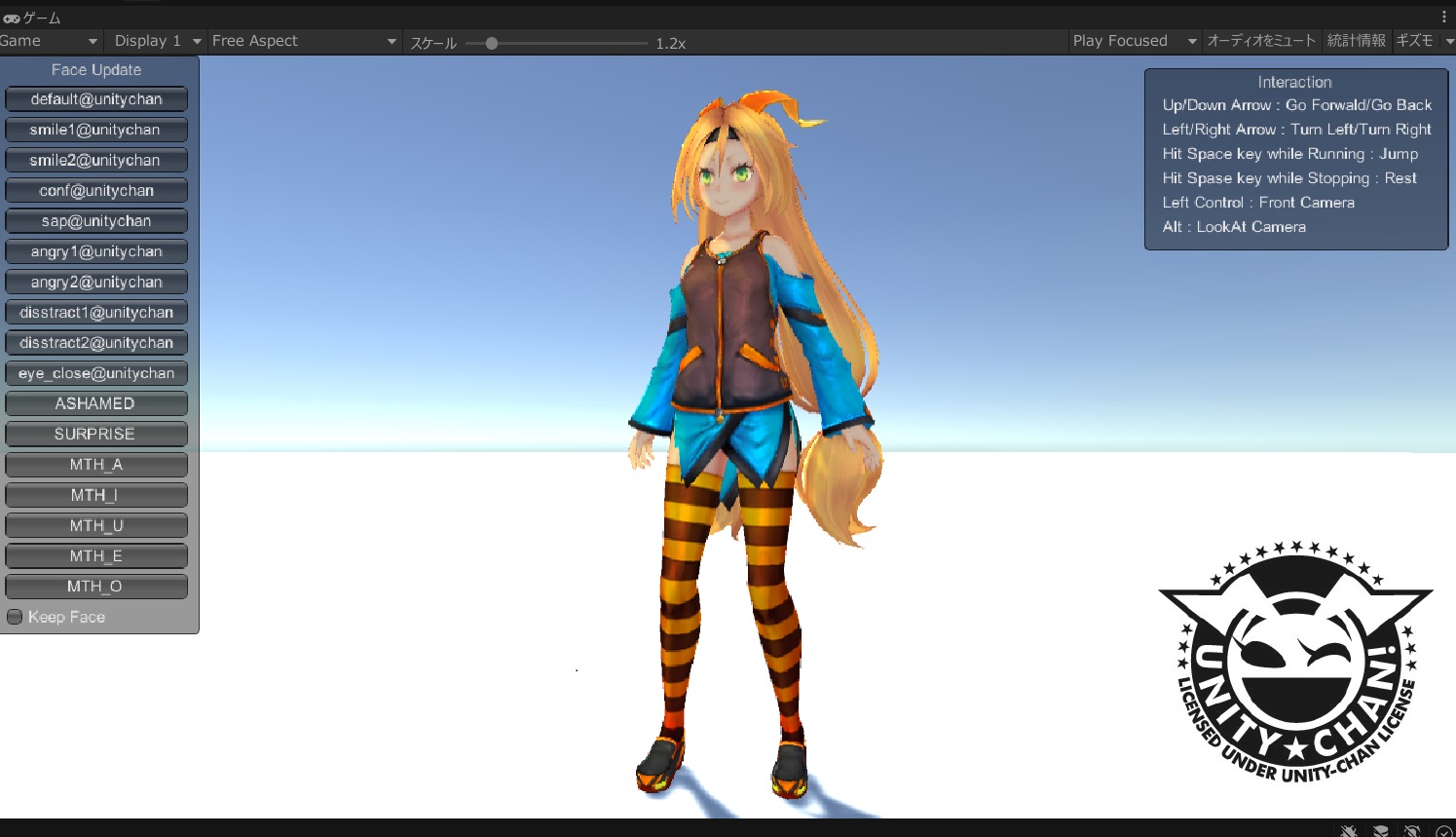This screenshot has height=837, width=1456.
Task: Apply sap@unitychan face
Action: [x=96, y=221]
